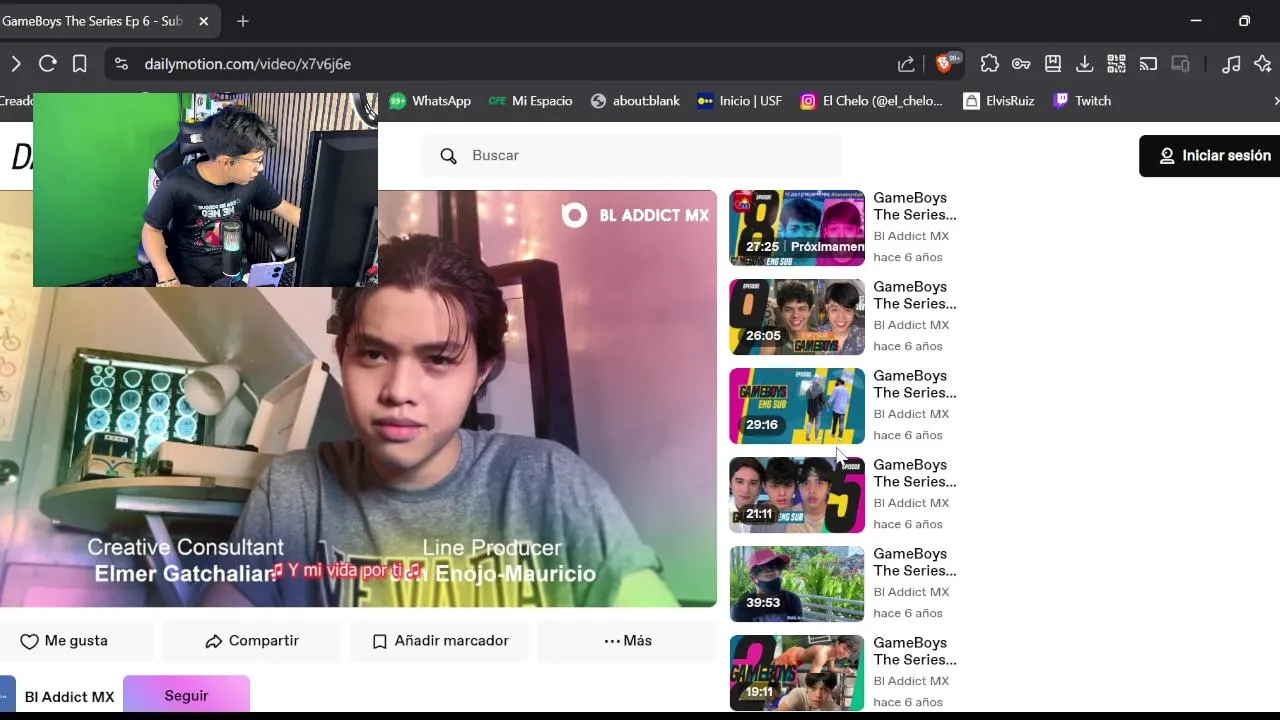The height and width of the screenshot is (720, 1280).
Task: Open the 26:05 video thumbnail
Action: (x=797, y=317)
